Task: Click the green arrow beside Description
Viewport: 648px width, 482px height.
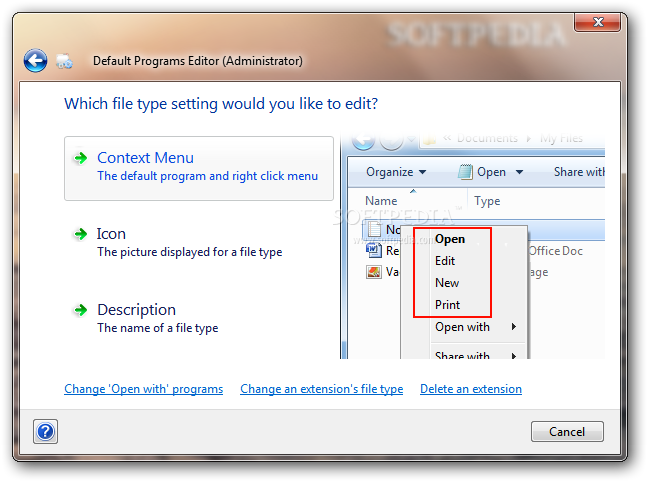Action: point(81,310)
